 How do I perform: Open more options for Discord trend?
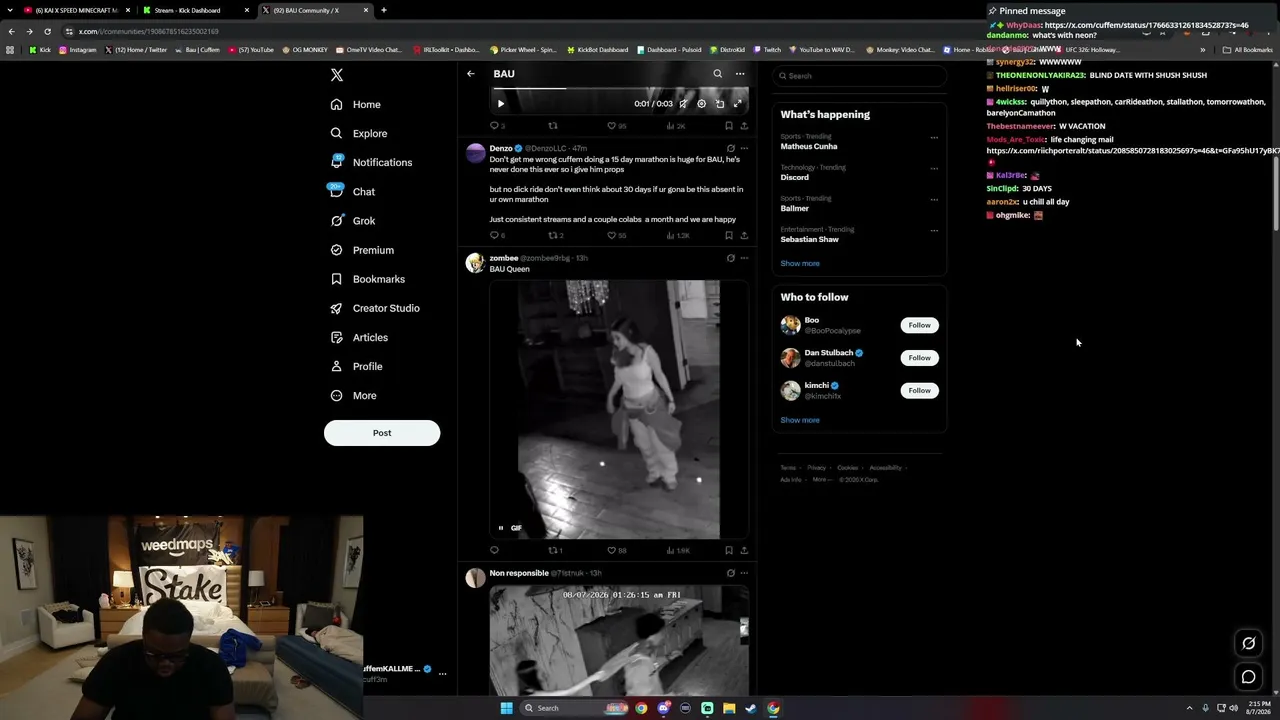pos(934,168)
